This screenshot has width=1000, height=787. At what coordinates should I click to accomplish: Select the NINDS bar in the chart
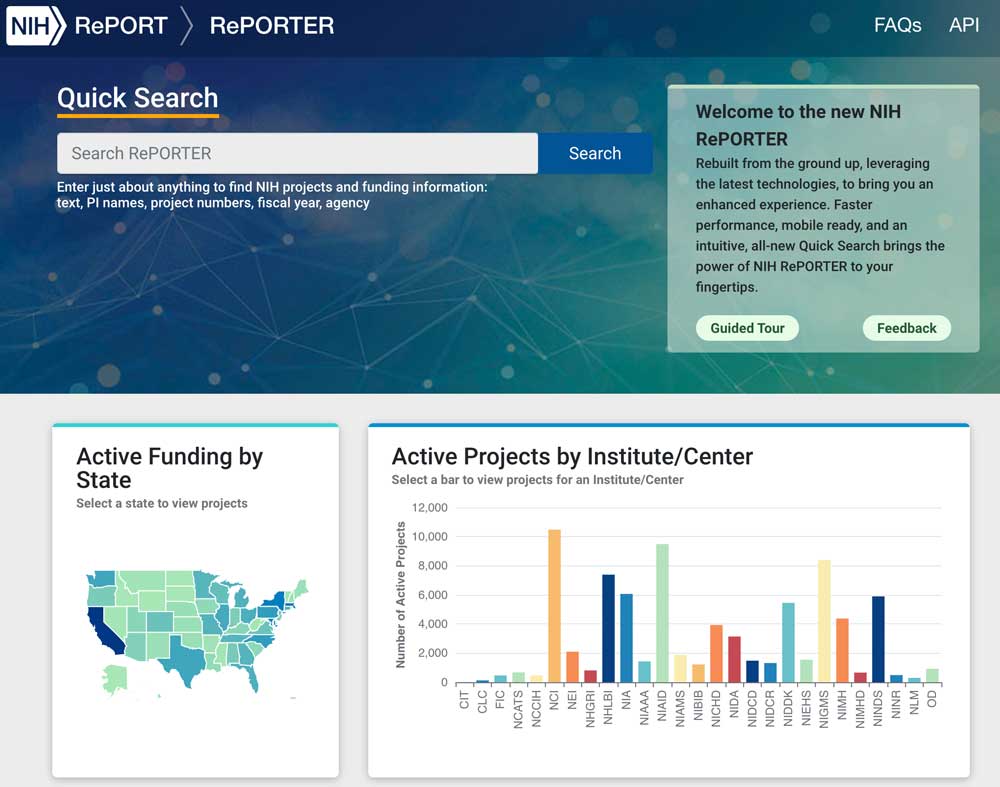click(878, 639)
